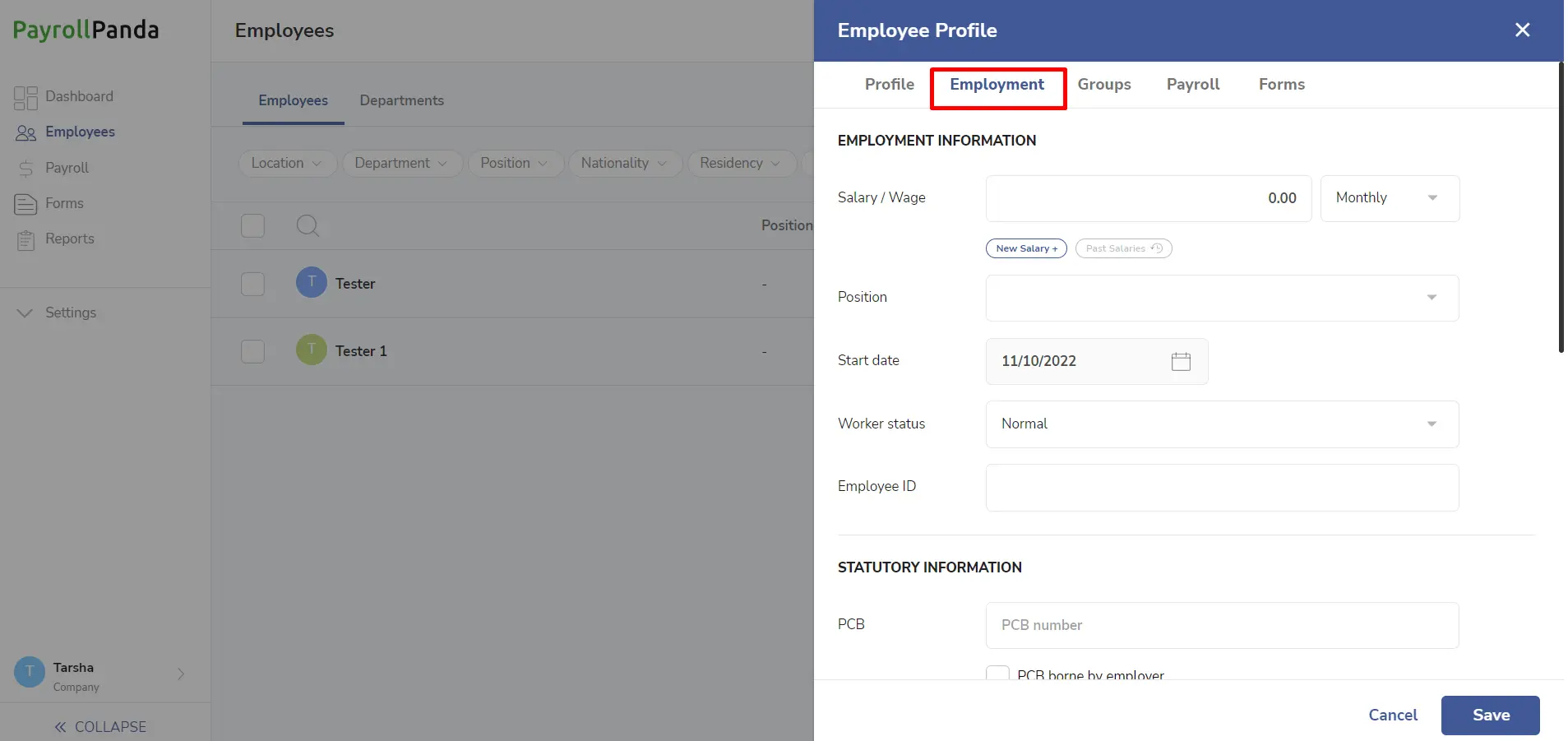Enable PCB borne by employer checkbox
1568x741 pixels.
(997, 674)
